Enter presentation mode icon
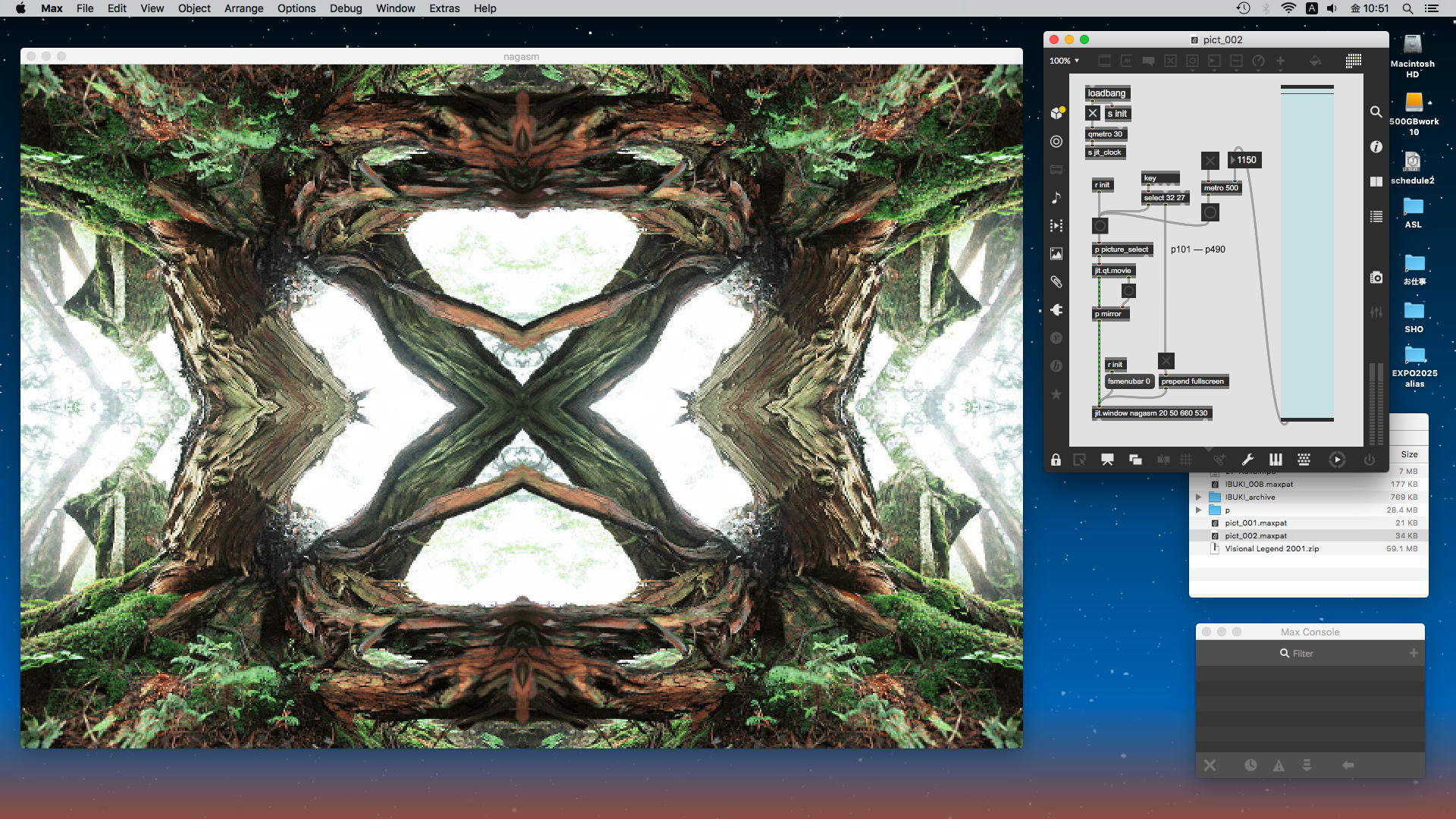The image size is (1456, 819). pyautogui.click(x=1107, y=460)
